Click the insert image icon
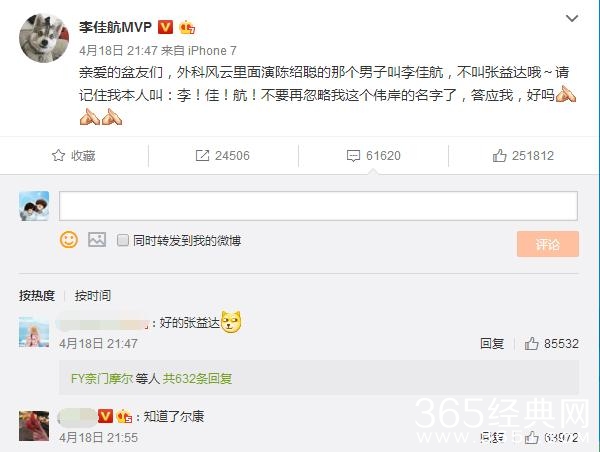Screen dimensions: 600x452 click(97, 240)
